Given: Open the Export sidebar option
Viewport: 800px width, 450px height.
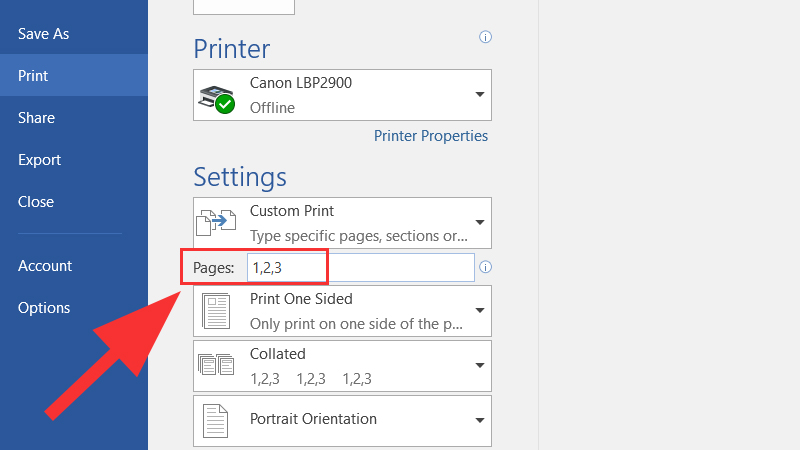Looking at the screenshot, I should pos(39,160).
